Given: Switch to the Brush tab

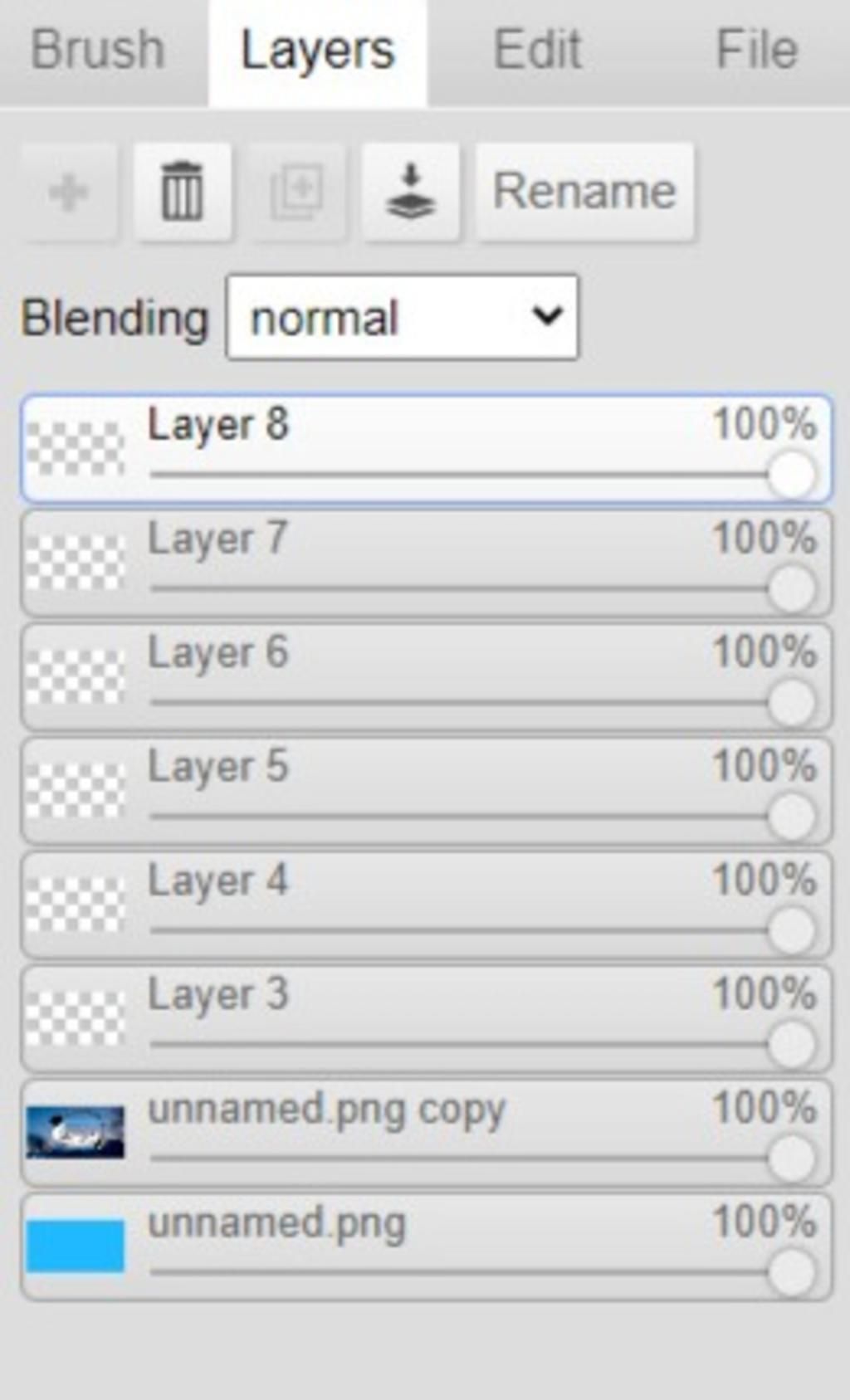Looking at the screenshot, I should [98, 50].
